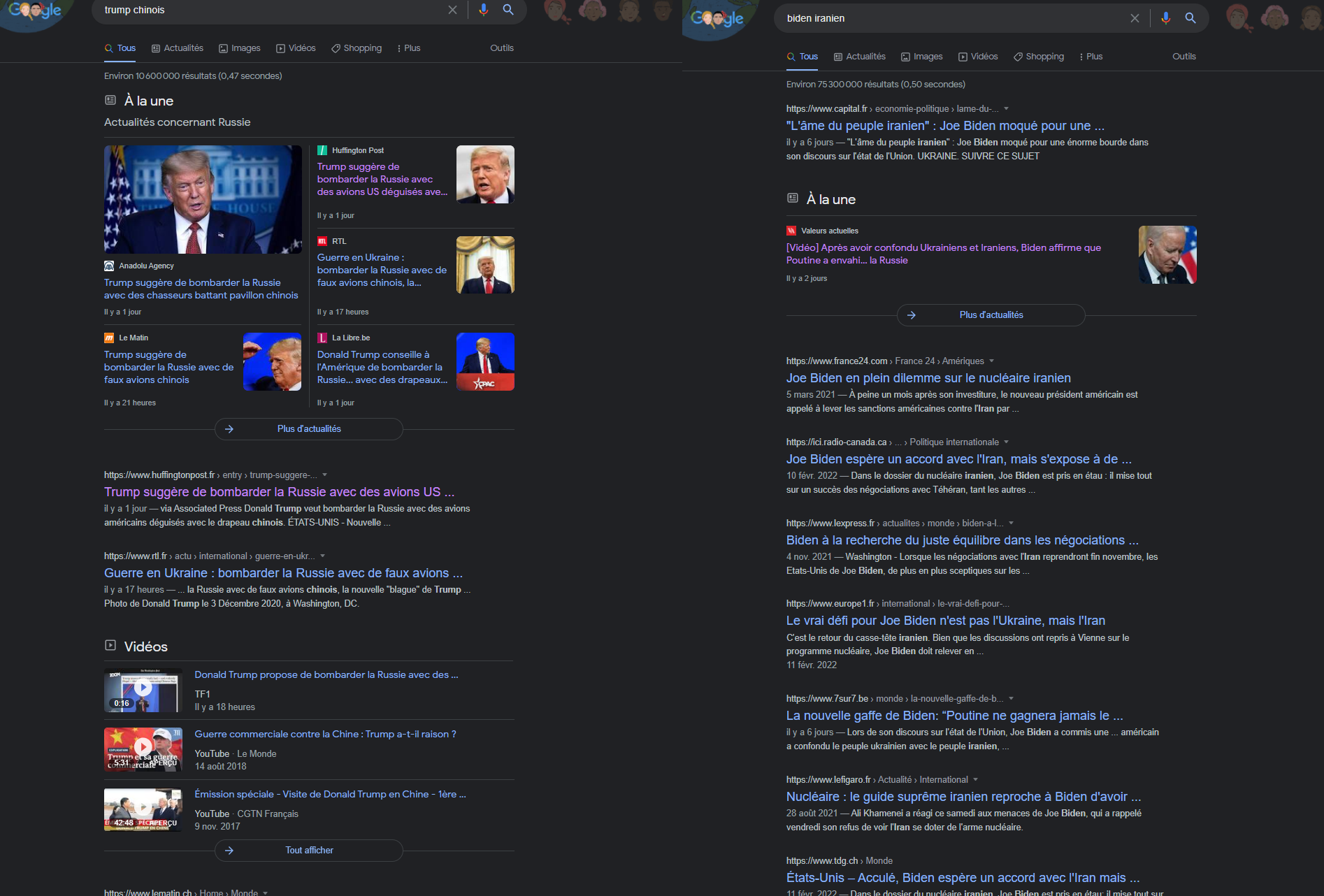This screenshot has height=896, width=1324.
Task: Select the Vidéos tab in the right window
Action: (x=978, y=57)
